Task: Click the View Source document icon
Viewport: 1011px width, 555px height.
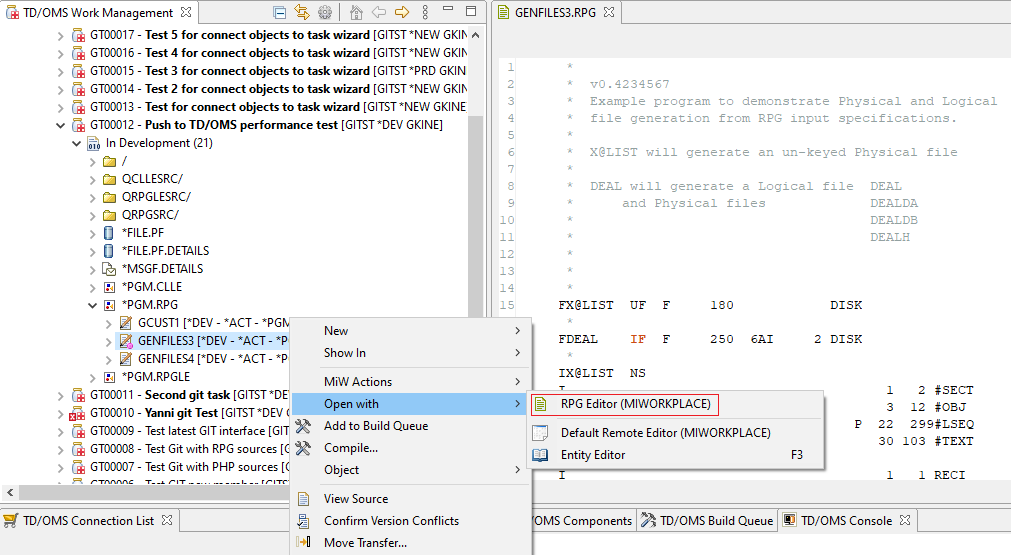Action: pos(304,499)
